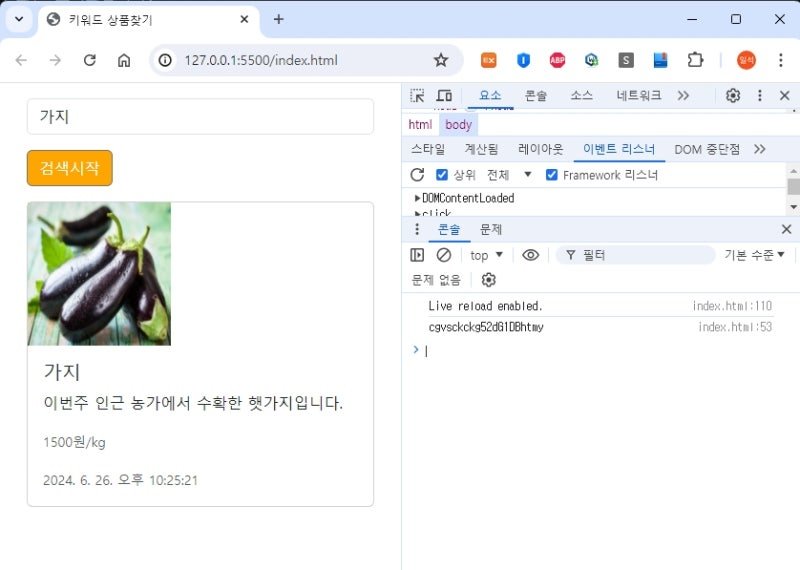This screenshot has width=800, height=570.
Task: Click the console 필터 input field
Action: 635,255
